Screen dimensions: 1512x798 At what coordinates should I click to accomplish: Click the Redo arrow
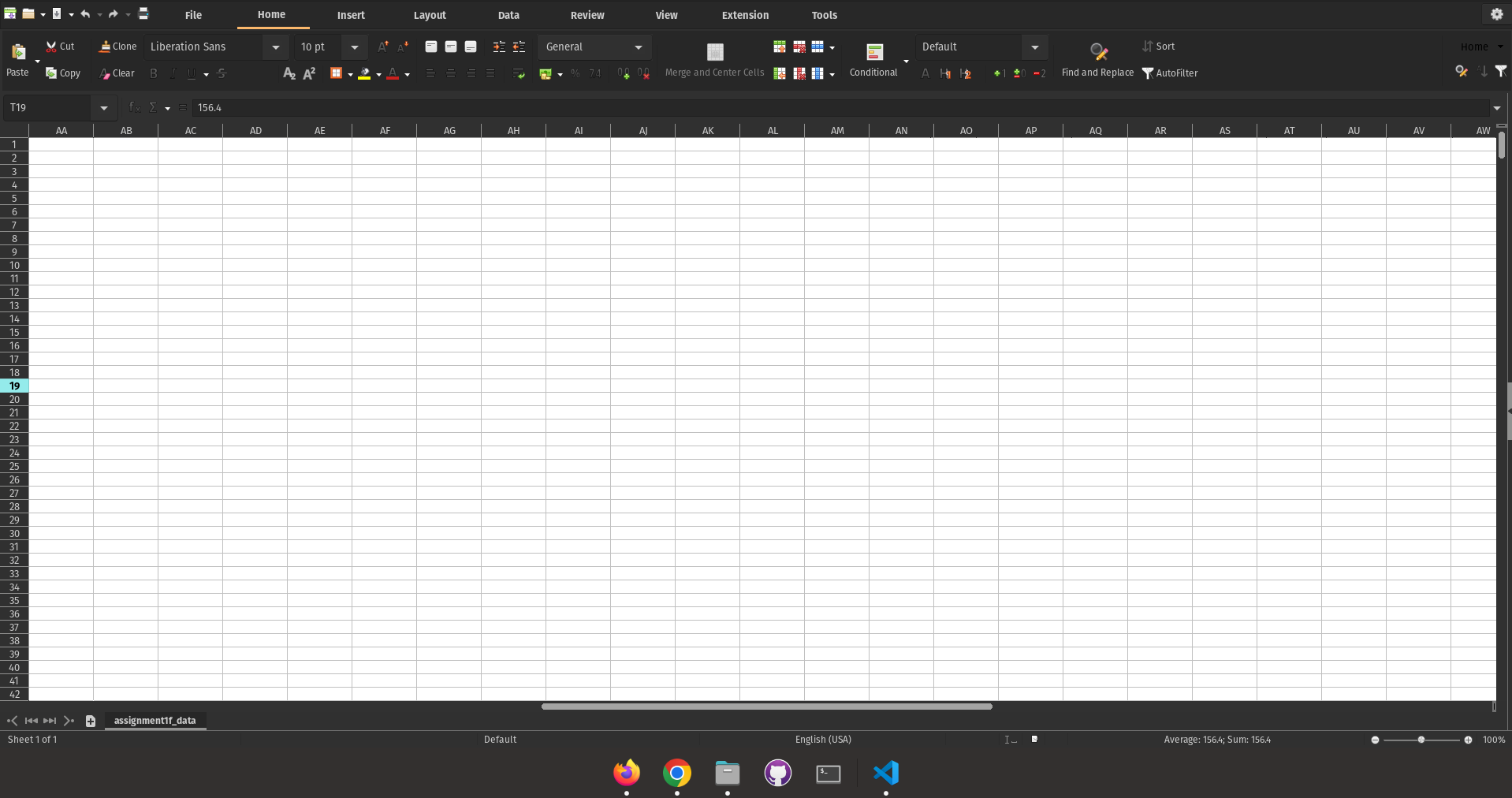113,14
